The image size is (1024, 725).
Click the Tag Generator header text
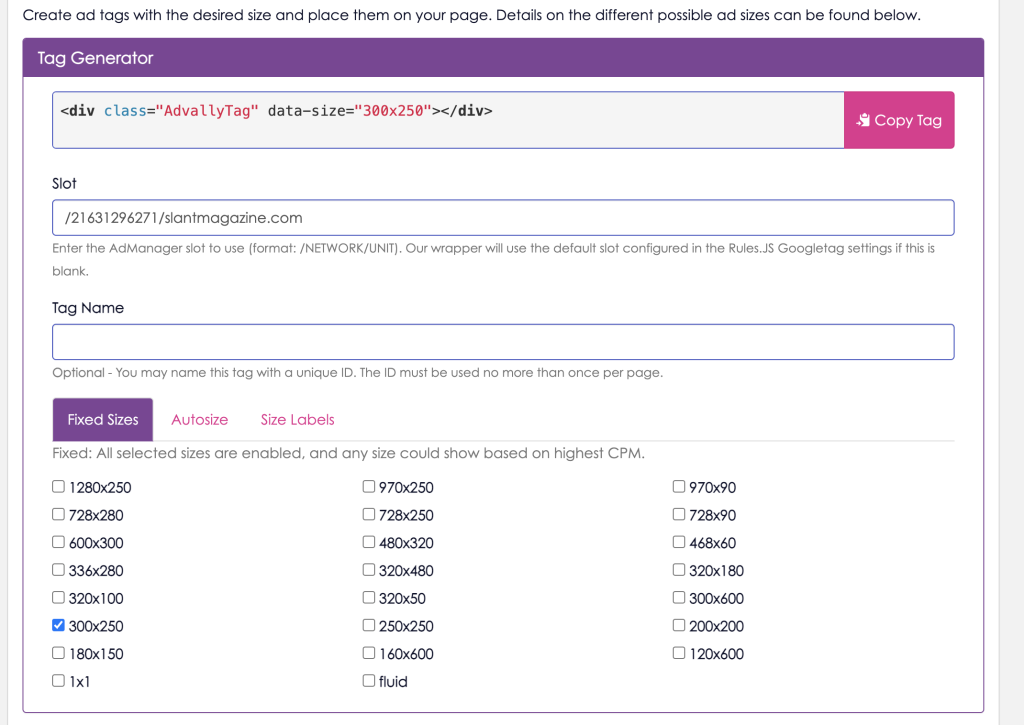(x=95, y=58)
